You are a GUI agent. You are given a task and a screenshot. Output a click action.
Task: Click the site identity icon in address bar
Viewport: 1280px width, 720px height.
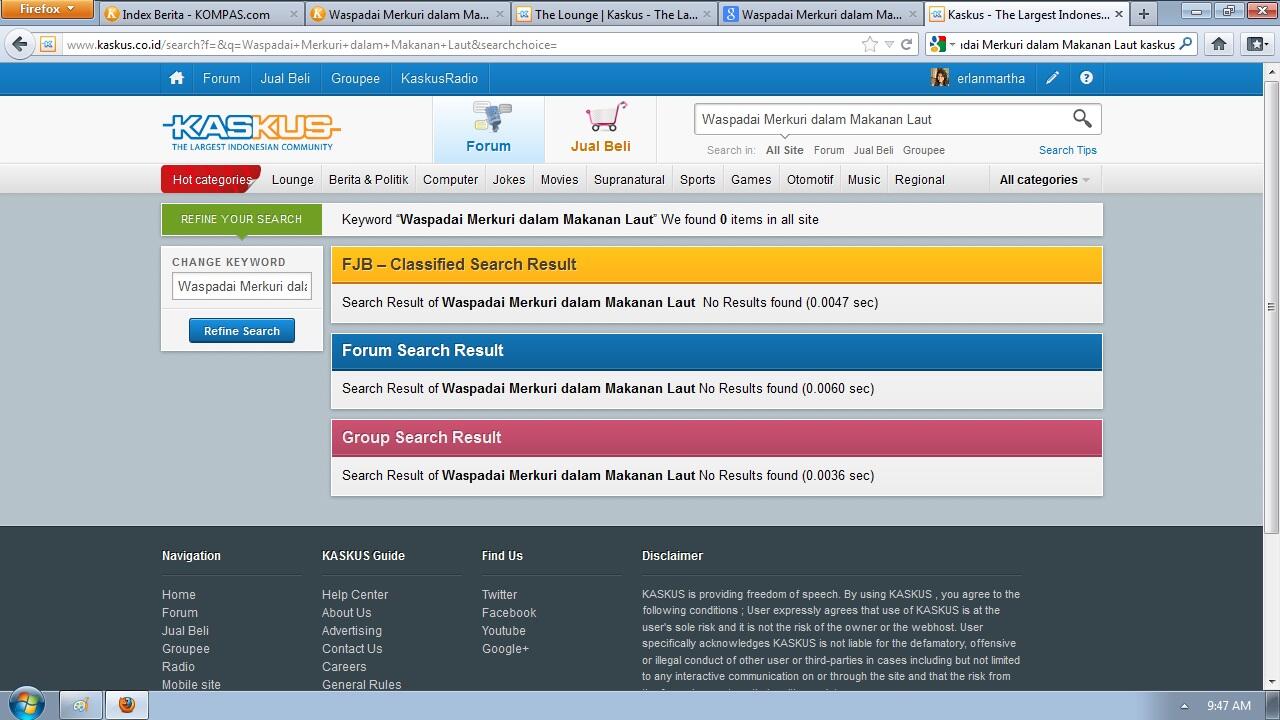(x=47, y=44)
